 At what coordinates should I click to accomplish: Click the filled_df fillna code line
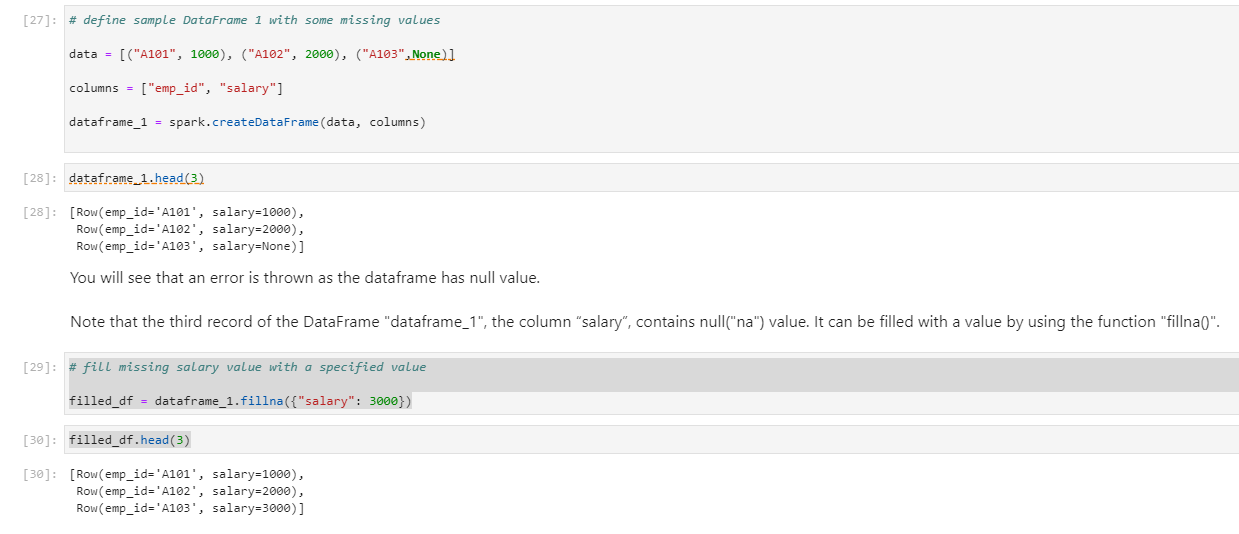(241, 401)
